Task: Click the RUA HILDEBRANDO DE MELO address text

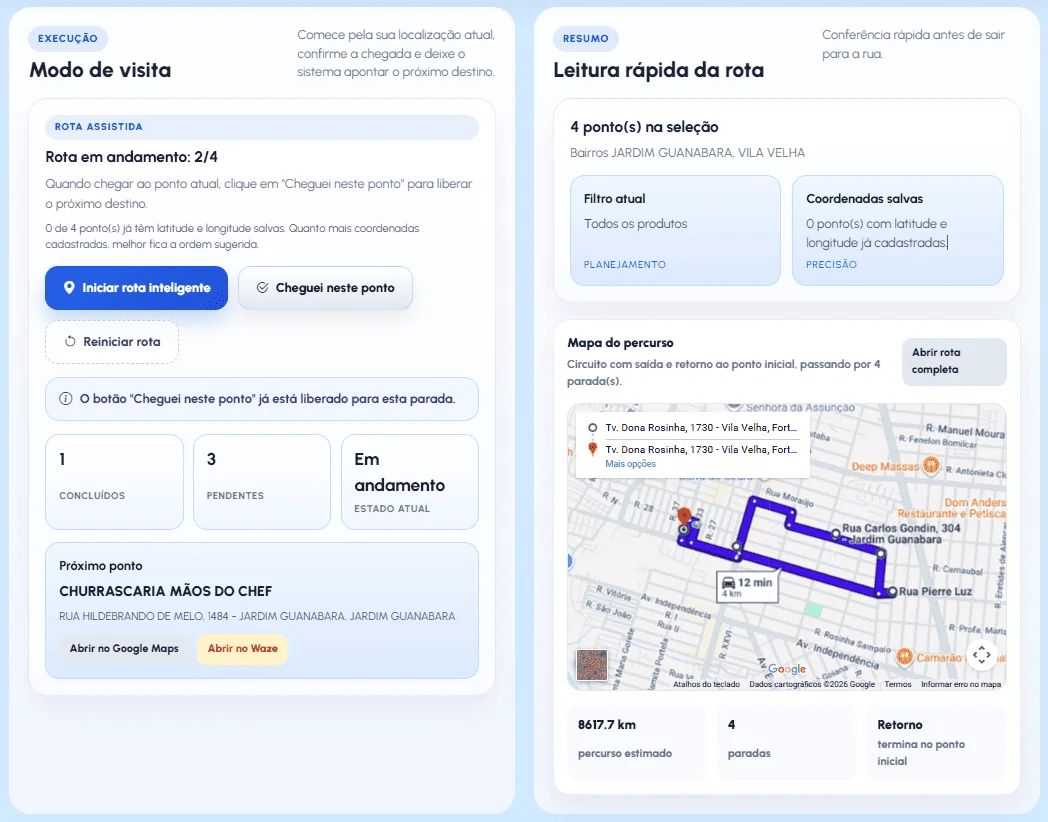Action: tap(257, 616)
